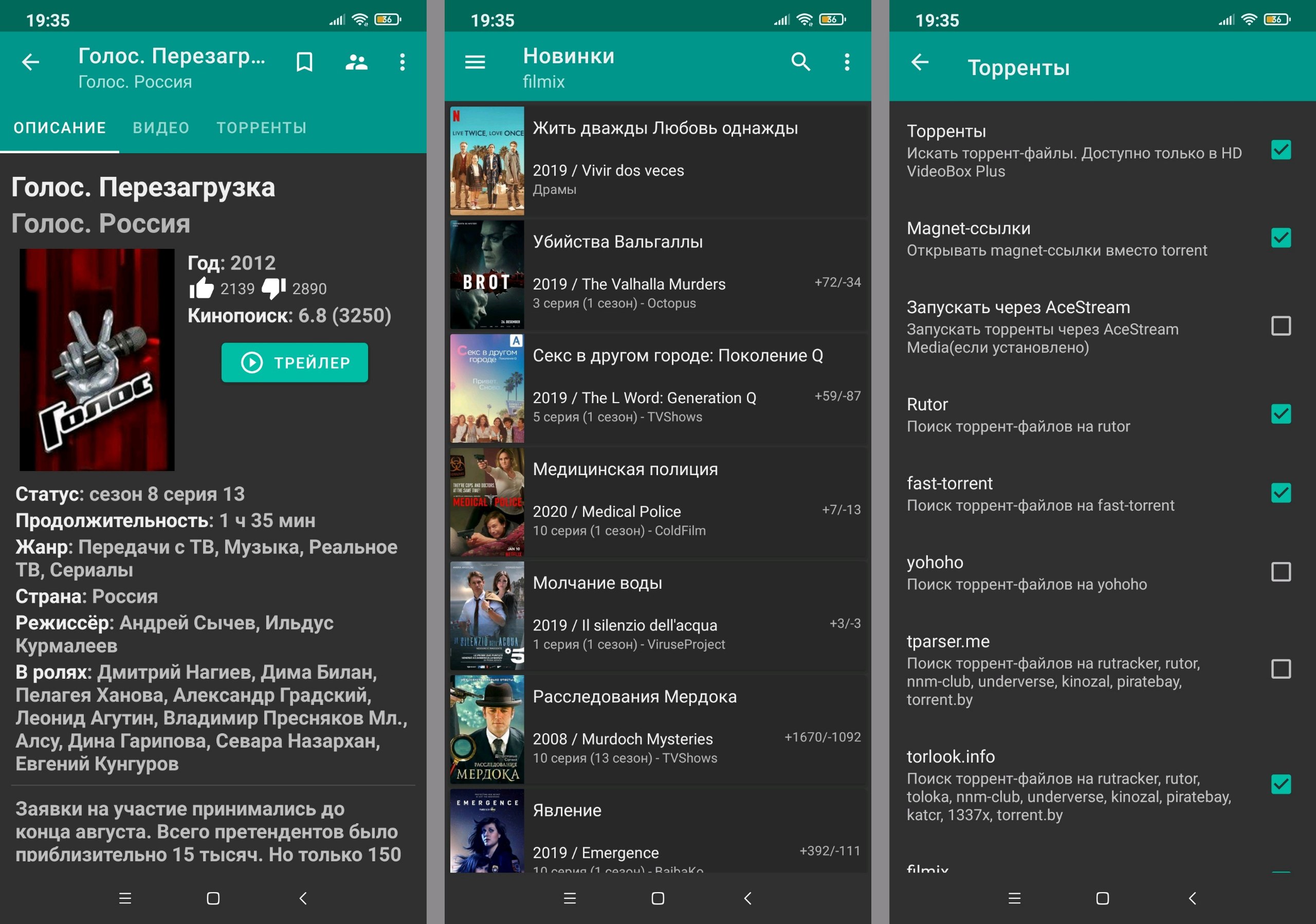
Task: Open the cast people icon
Action: click(356, 62)
